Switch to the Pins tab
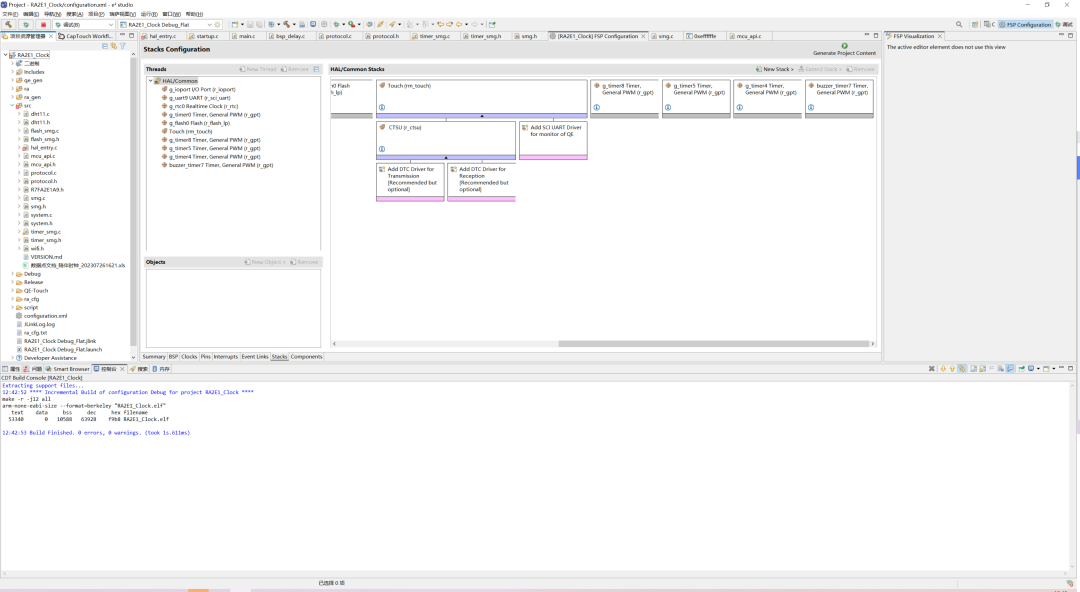Image resolution: width=1080 pixels, height=592 pixels. pos(205,357)
